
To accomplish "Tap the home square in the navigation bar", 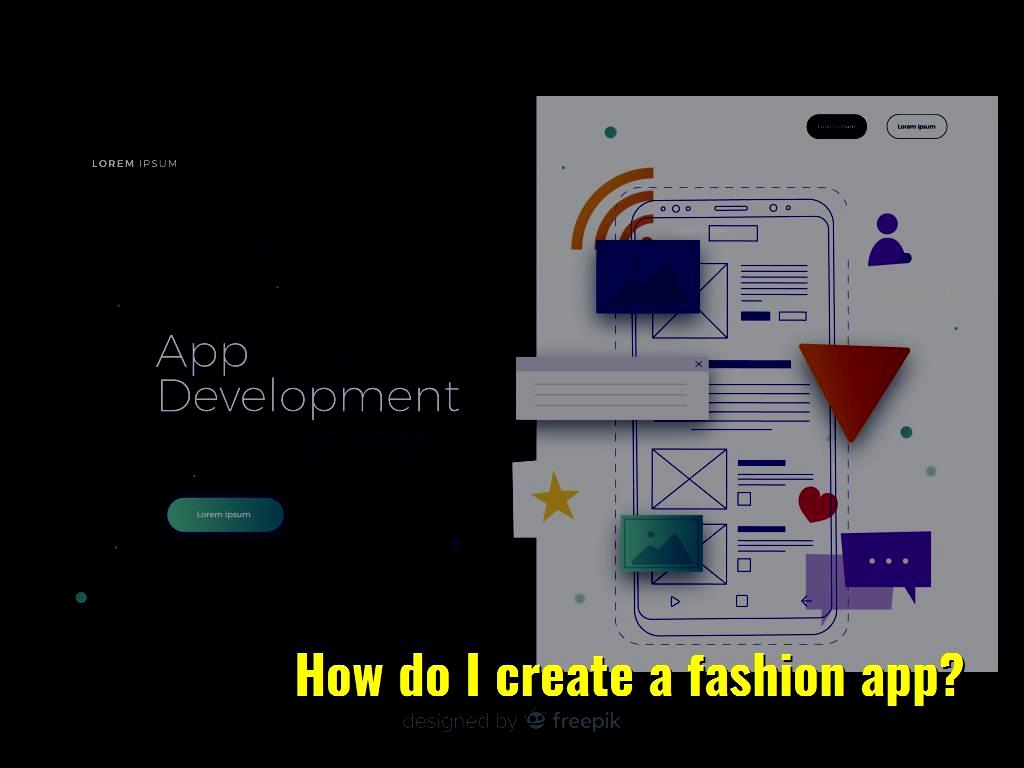I will coord(740,601).
